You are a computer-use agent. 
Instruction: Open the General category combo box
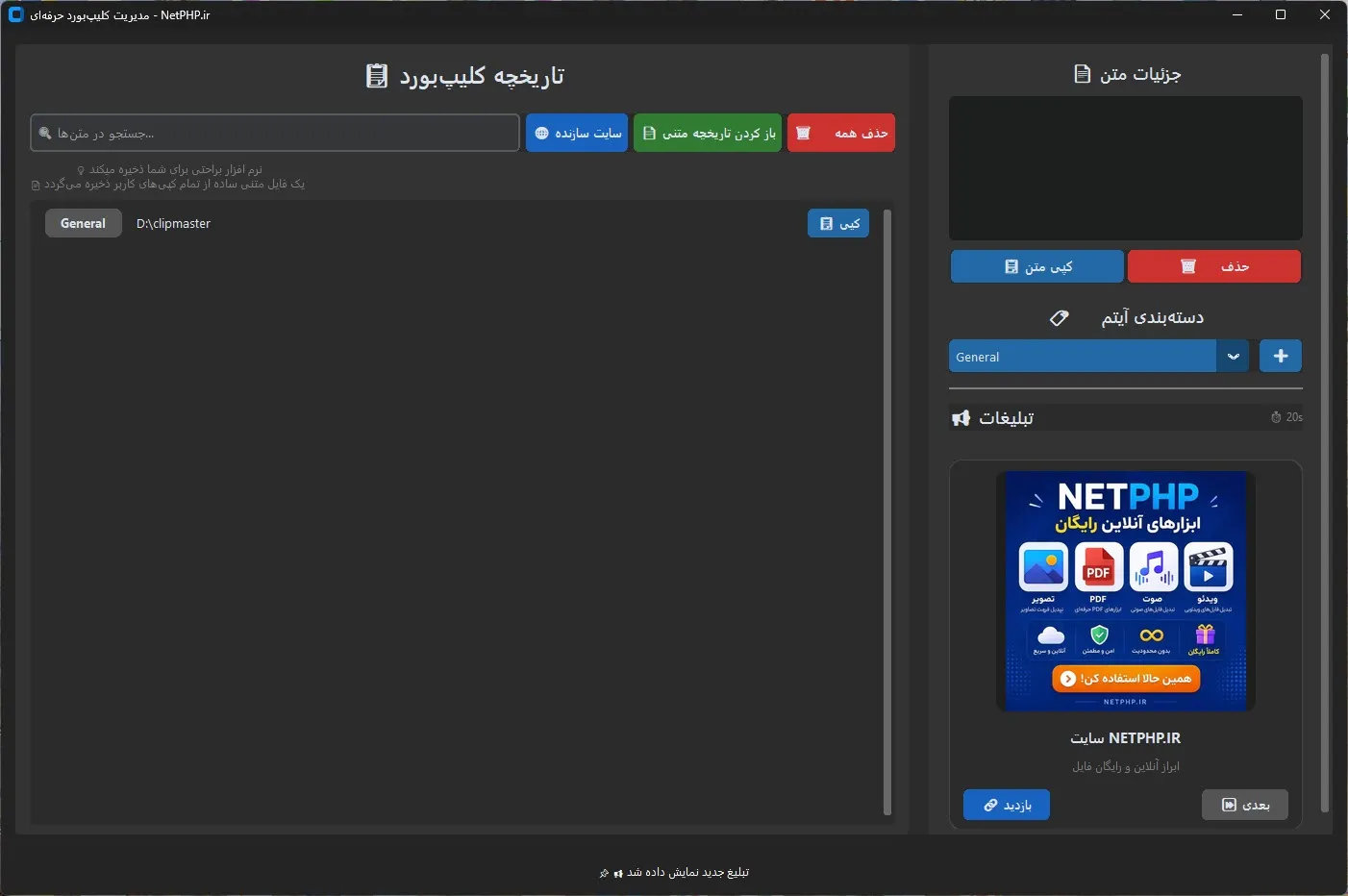1099,357
